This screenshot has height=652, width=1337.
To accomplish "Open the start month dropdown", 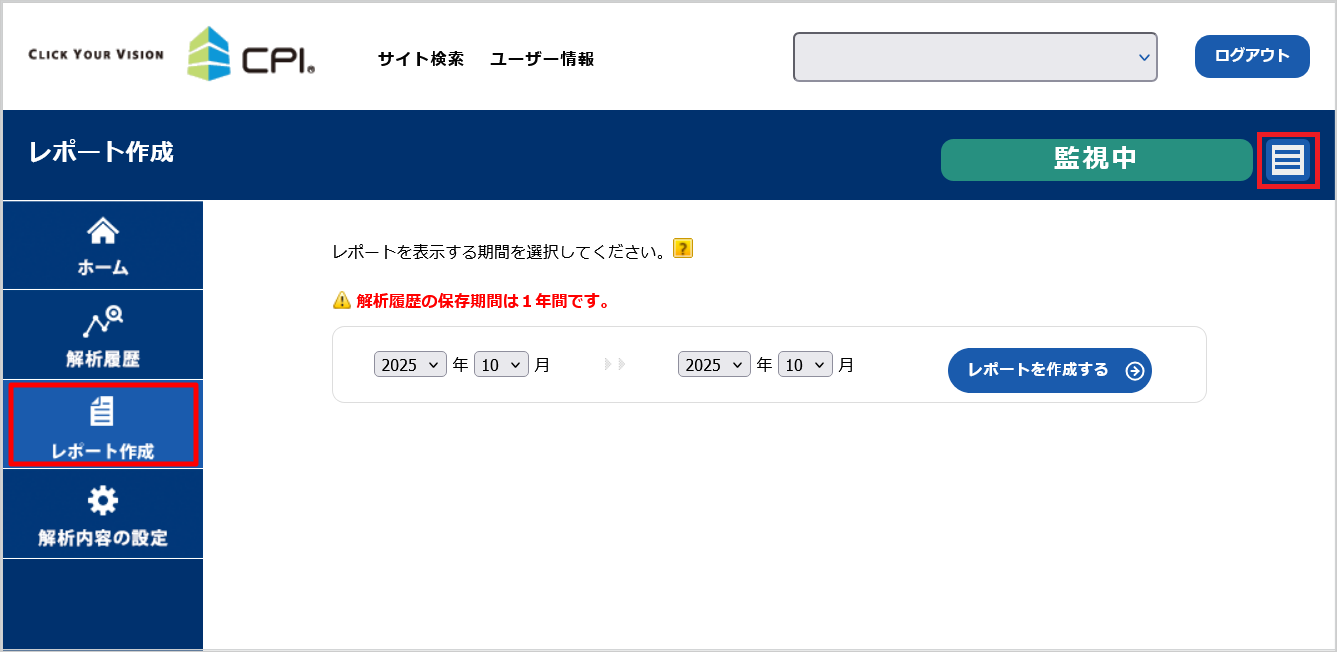I will point(501,365).
